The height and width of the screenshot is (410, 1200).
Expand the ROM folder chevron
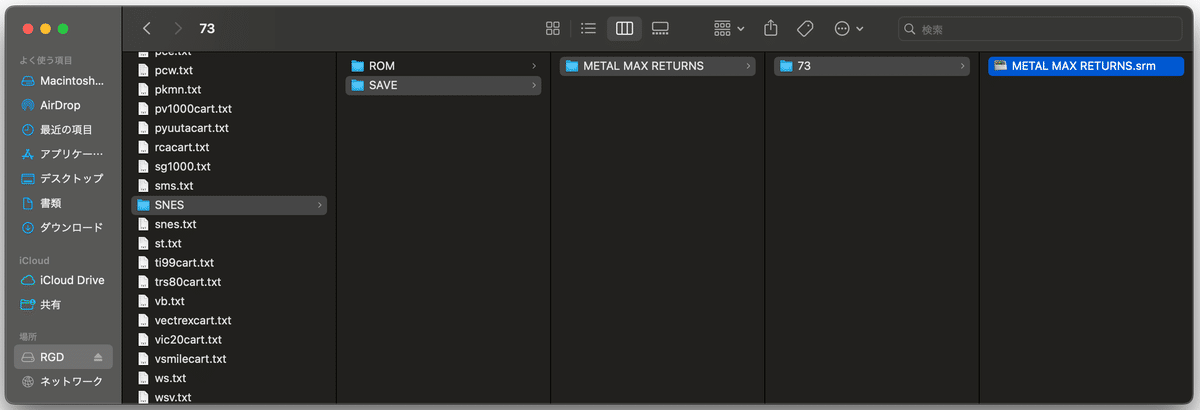534,66
